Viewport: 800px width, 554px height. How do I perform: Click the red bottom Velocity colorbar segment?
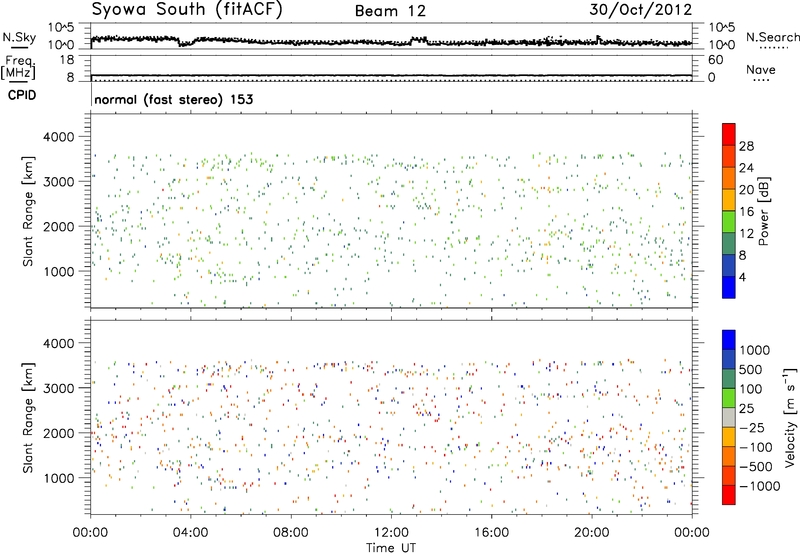click(729, 495)
